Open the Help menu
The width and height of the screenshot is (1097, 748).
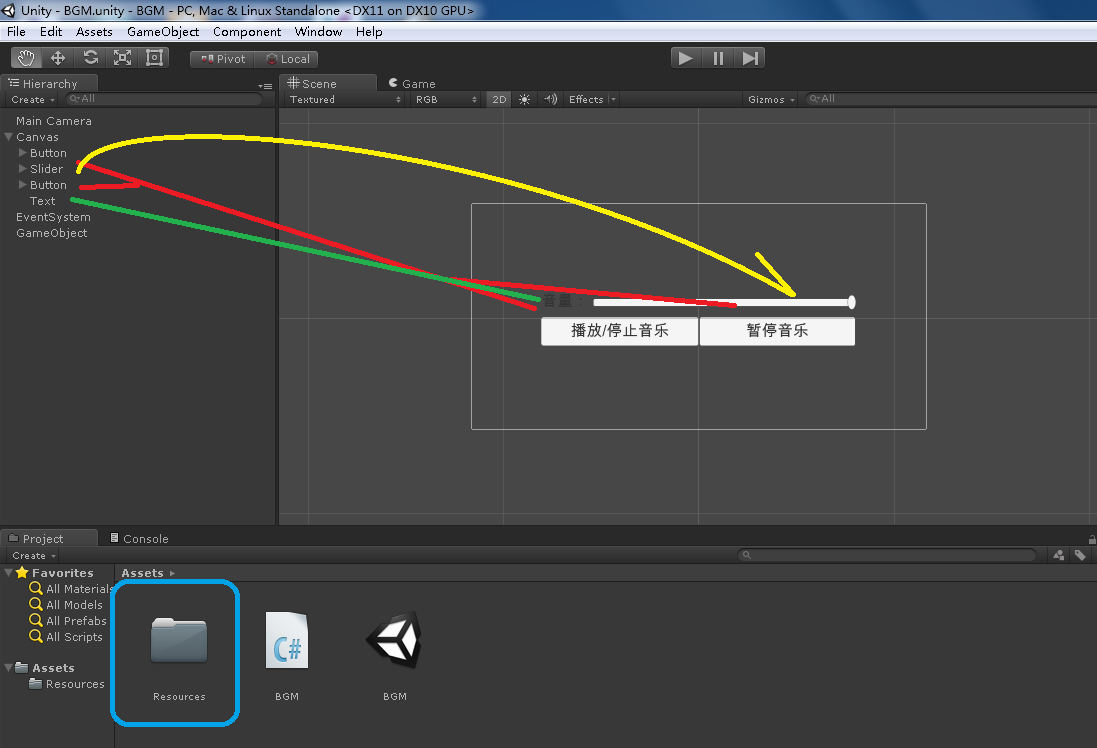(369, 31)
